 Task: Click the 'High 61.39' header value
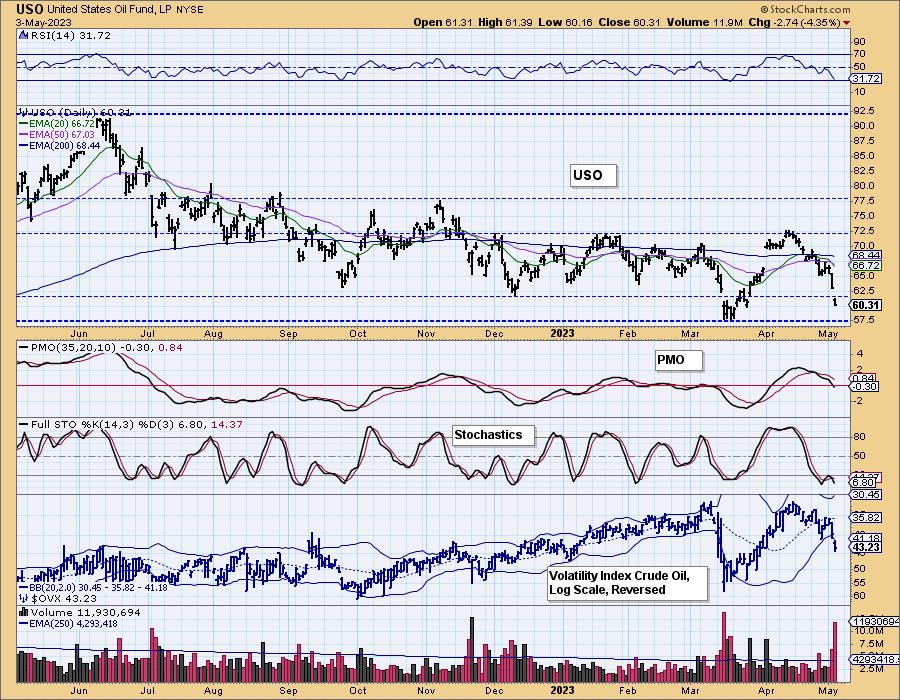pyautogui.click(x=505, y=22)
